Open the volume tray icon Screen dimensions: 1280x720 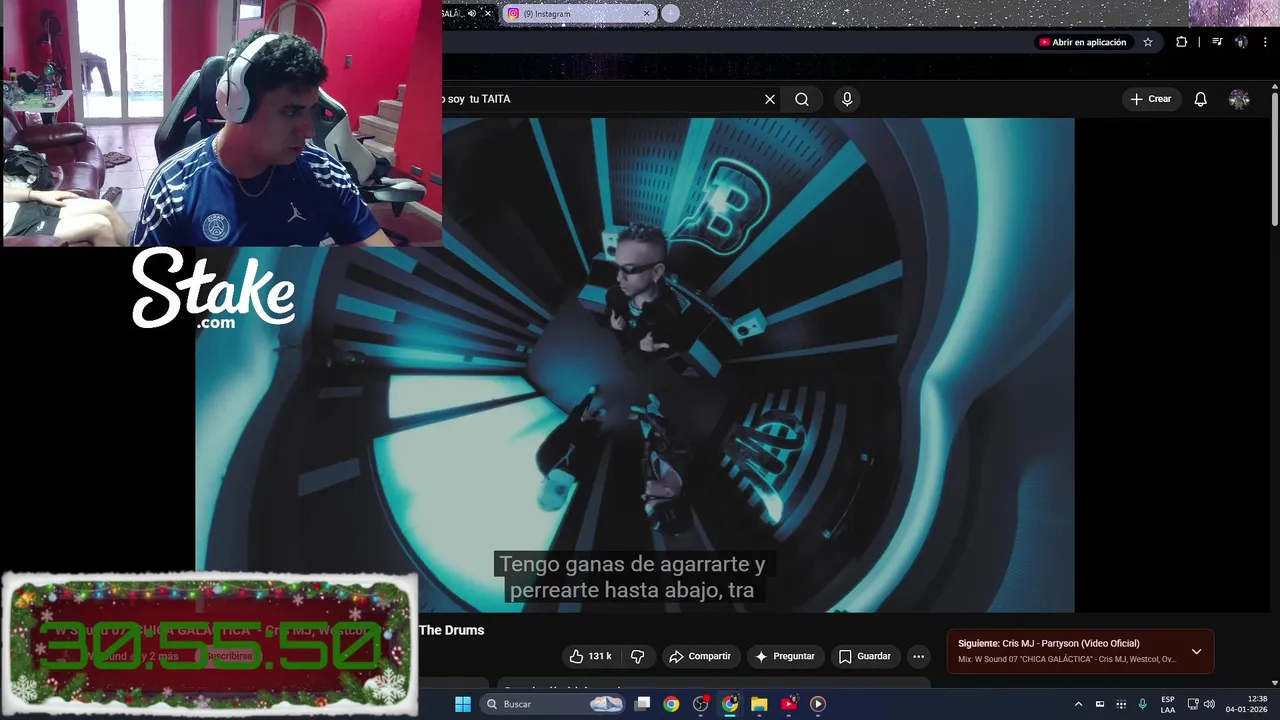coord(1209,704)
